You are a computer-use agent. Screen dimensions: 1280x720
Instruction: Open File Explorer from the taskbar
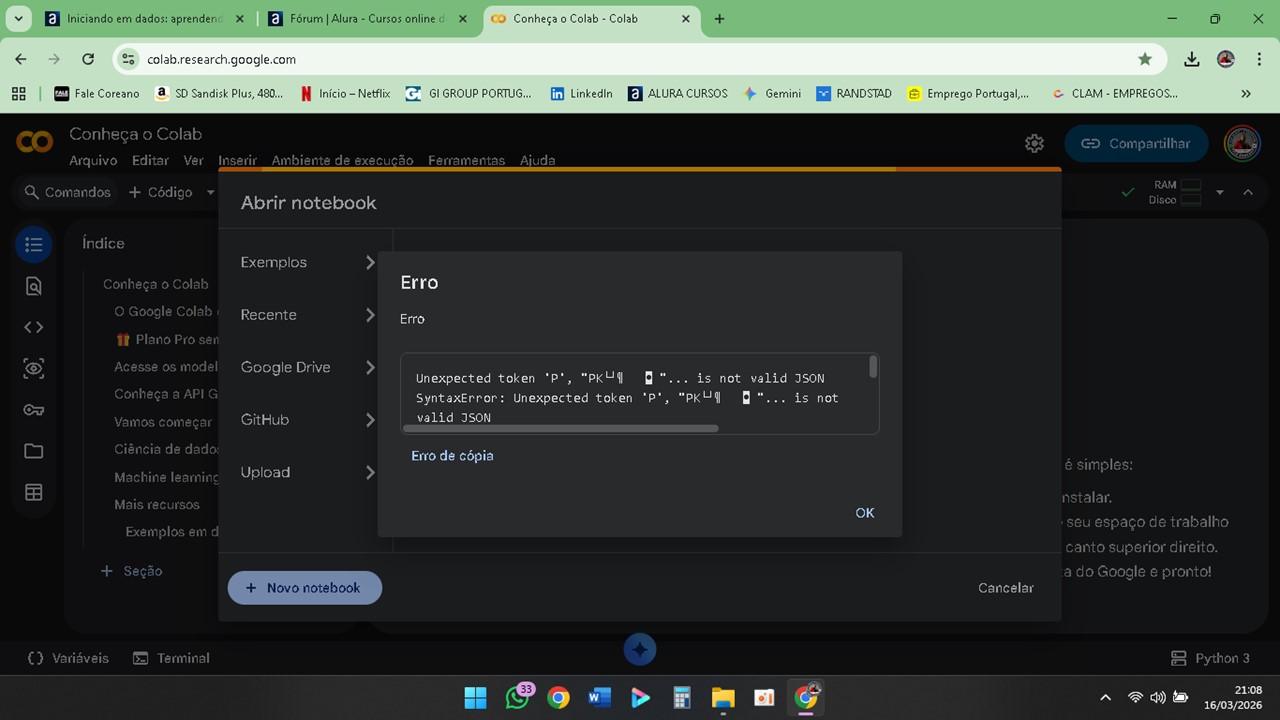click(722, 697)
